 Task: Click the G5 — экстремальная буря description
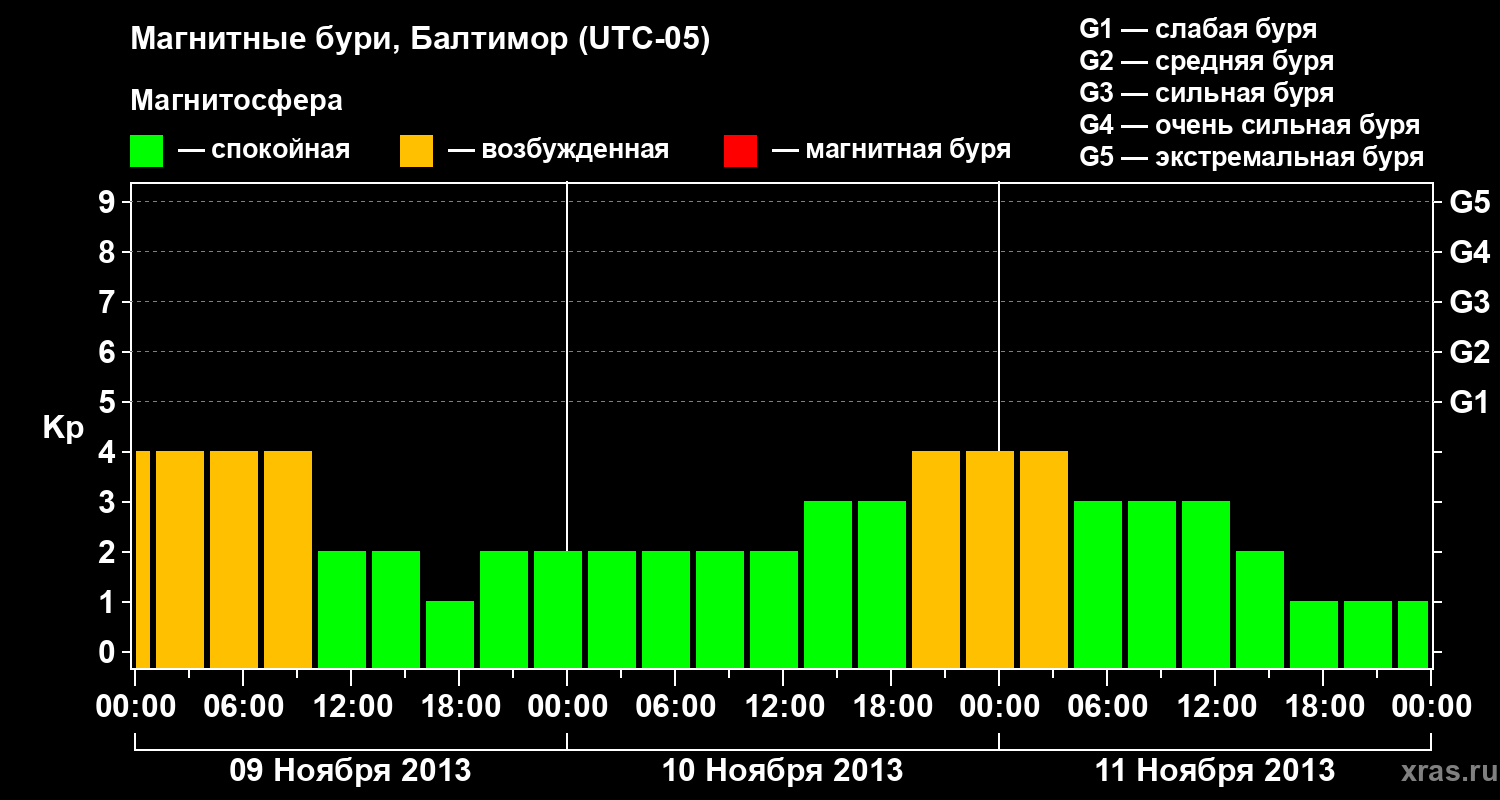coord(1252,157)
